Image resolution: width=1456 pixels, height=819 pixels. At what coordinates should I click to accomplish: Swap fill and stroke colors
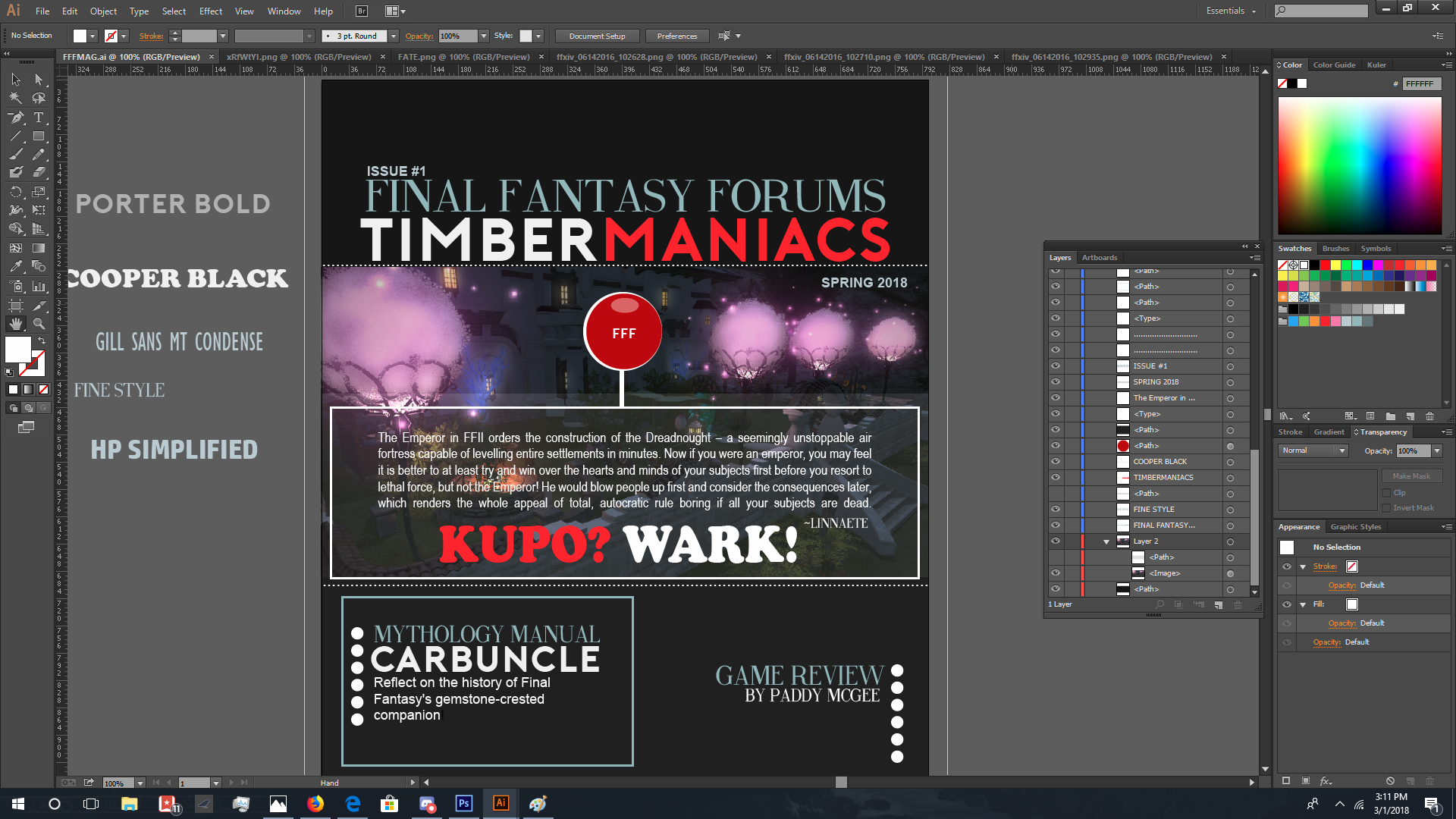coord(42,341)
